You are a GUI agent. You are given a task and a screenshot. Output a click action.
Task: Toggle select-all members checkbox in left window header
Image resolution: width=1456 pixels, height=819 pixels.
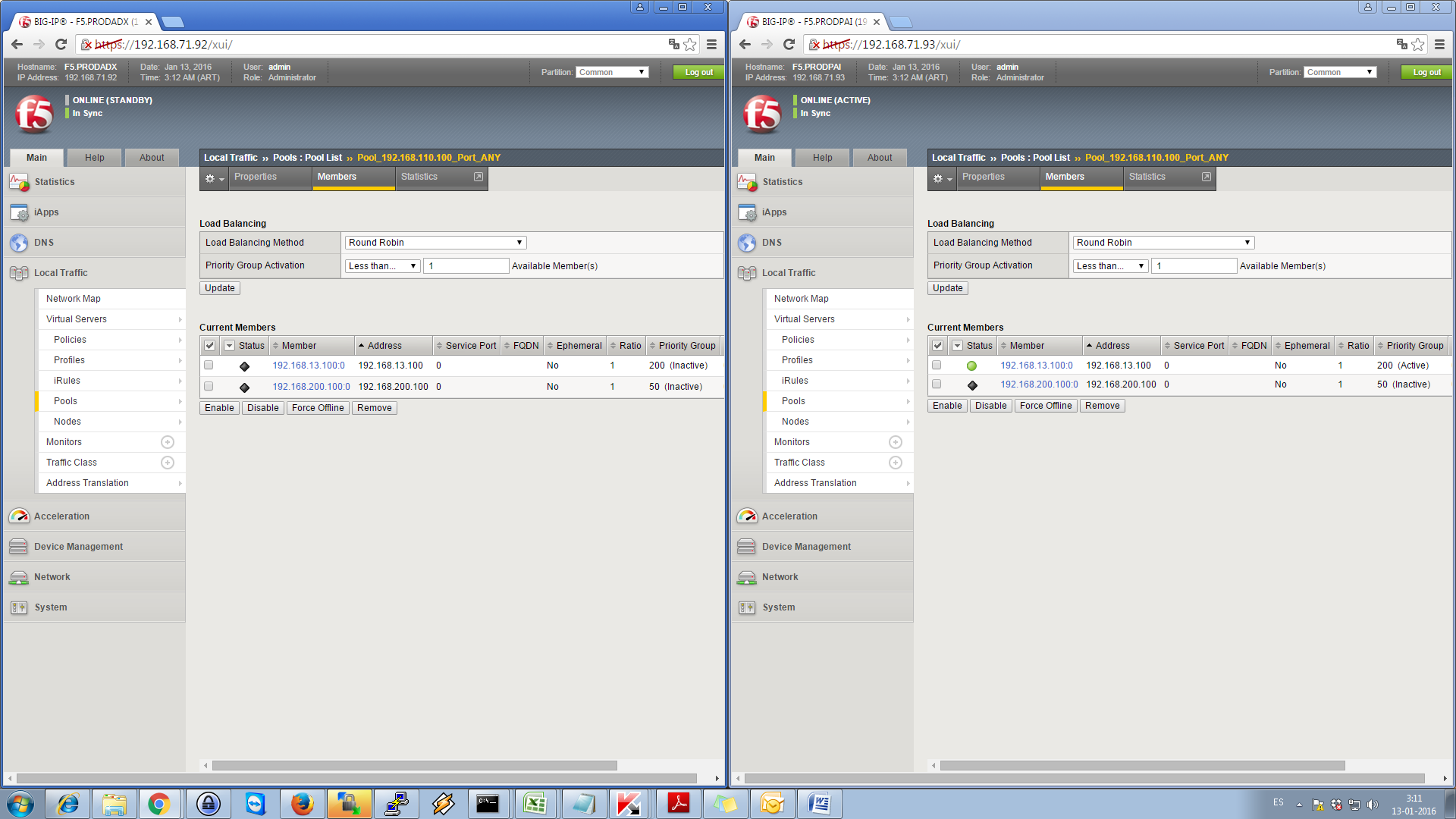click(210, 346)
